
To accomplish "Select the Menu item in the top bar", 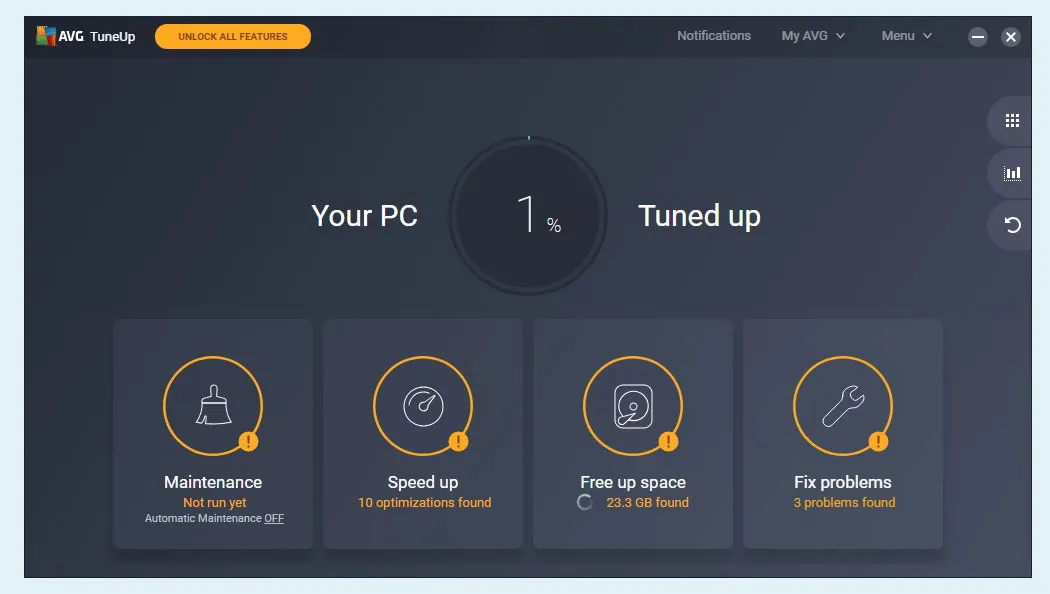I will (x=899, y=35).
